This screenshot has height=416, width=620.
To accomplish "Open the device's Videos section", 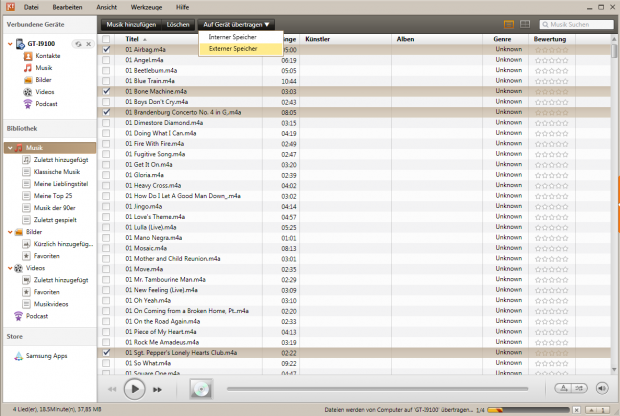I will point(44,92).
